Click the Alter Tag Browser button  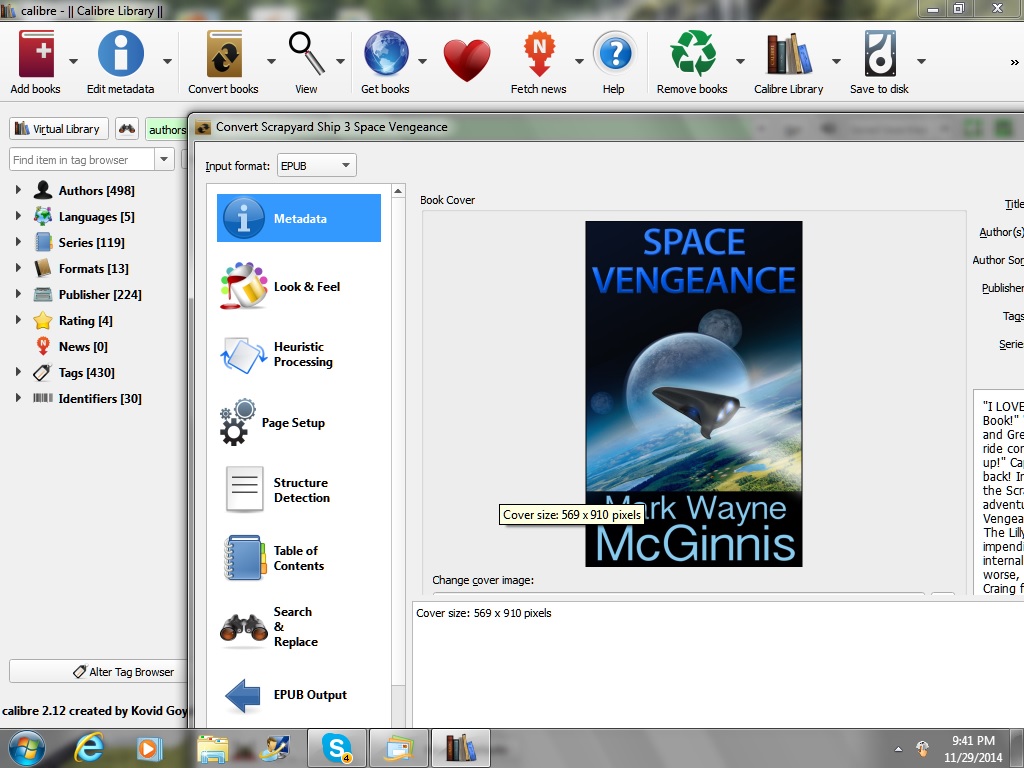tap(99, 671)
